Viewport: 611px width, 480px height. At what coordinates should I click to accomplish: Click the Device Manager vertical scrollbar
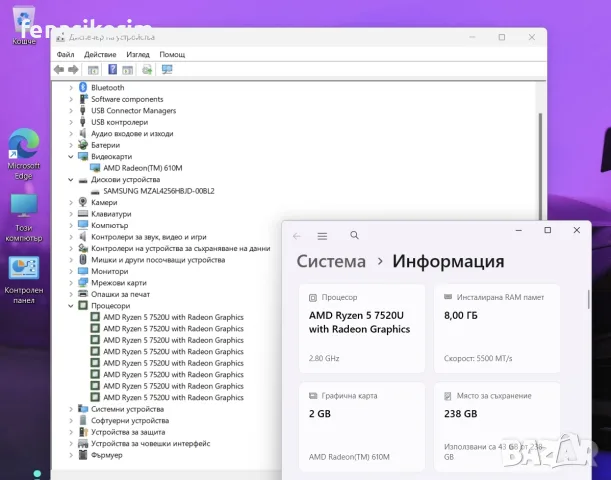[x=540, y=168]
